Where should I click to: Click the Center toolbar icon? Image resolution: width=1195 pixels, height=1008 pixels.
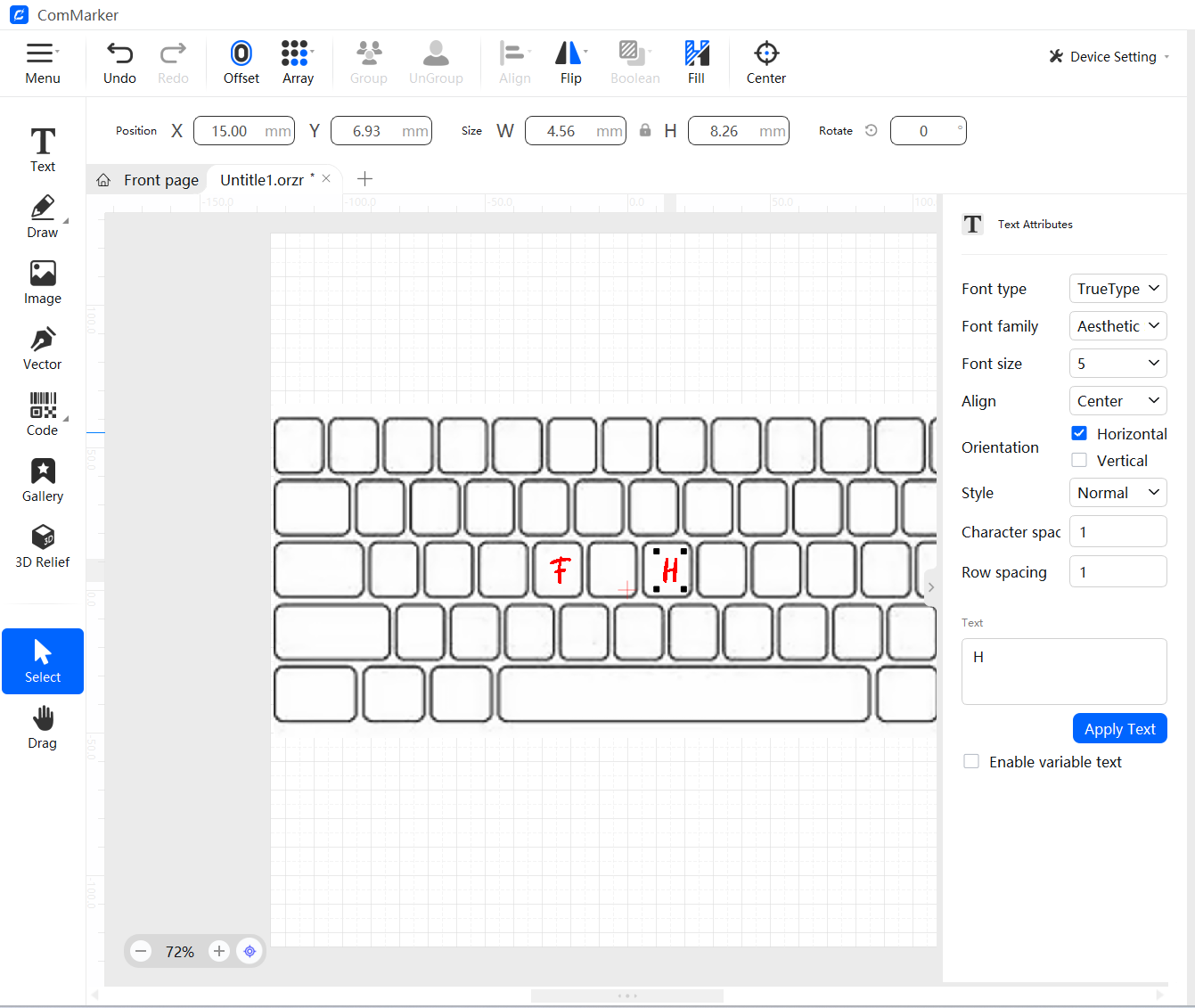[765, 61]
